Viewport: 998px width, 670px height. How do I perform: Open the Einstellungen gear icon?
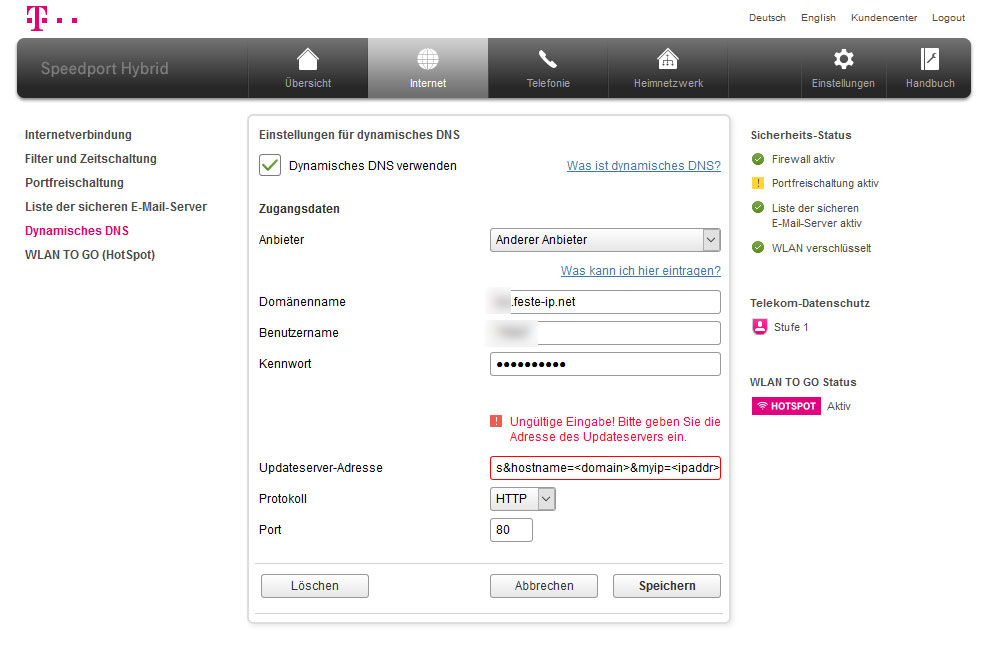tap(844, 59)
